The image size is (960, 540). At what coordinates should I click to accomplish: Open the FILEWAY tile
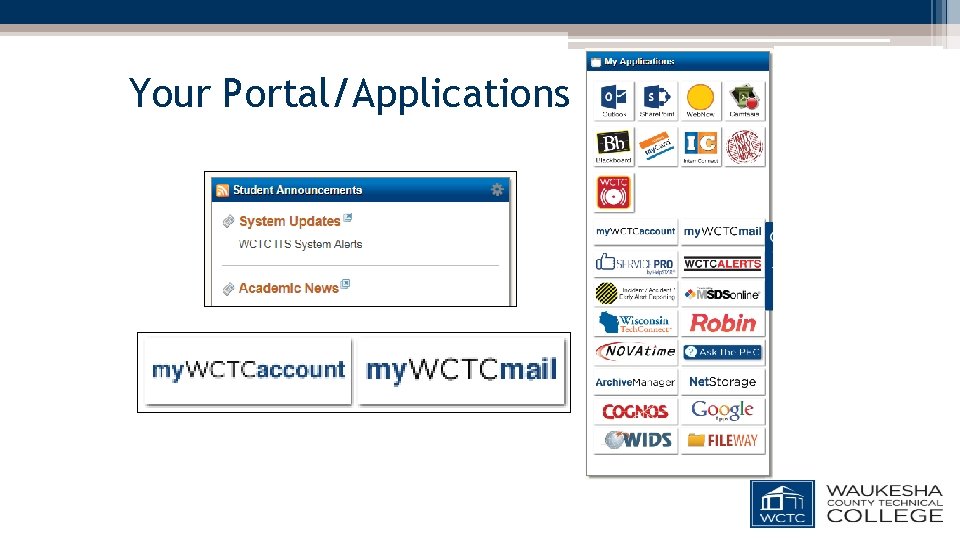click(x=722, y=440)
